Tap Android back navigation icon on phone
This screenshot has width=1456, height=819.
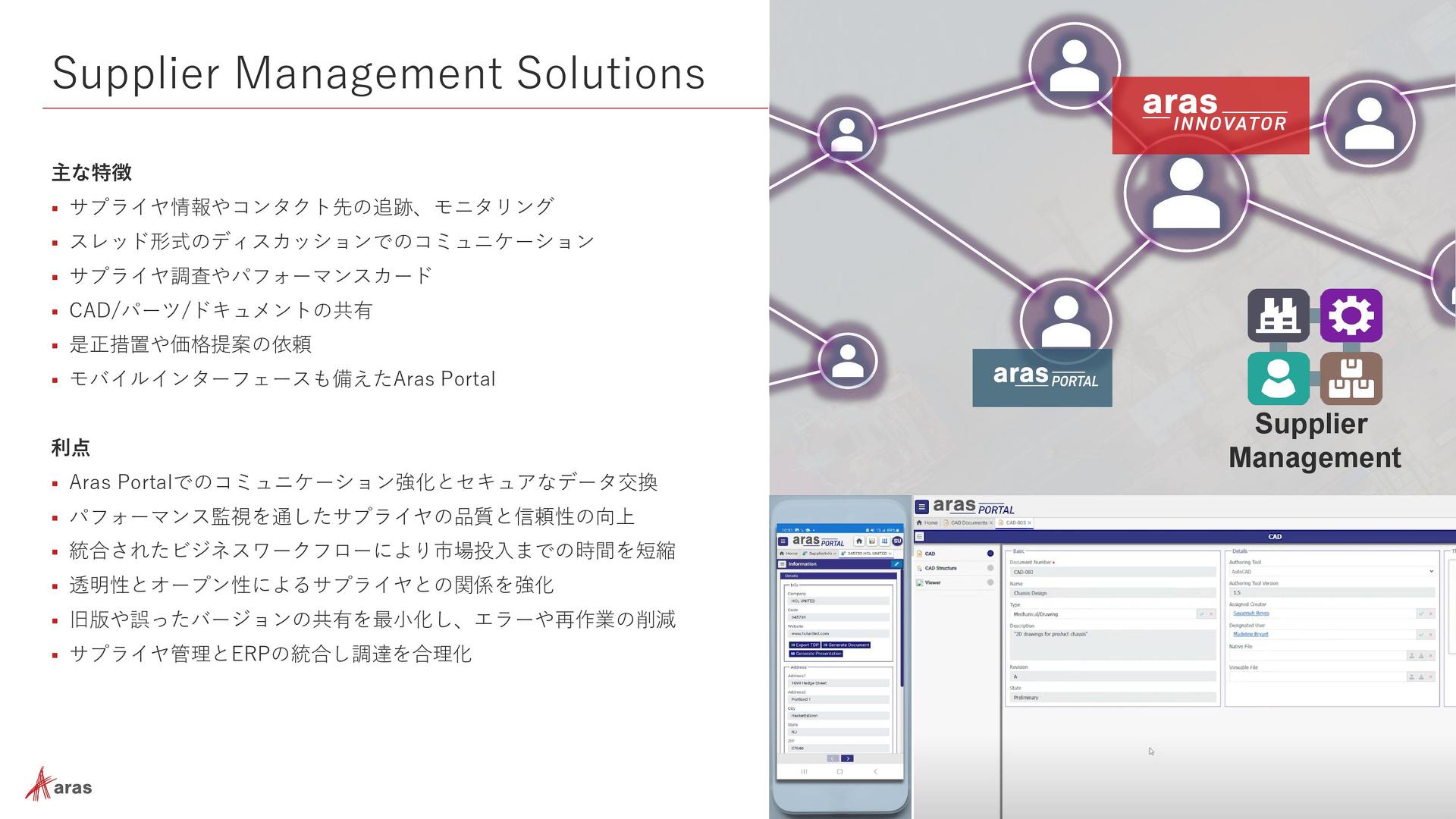tap(875, 771)
